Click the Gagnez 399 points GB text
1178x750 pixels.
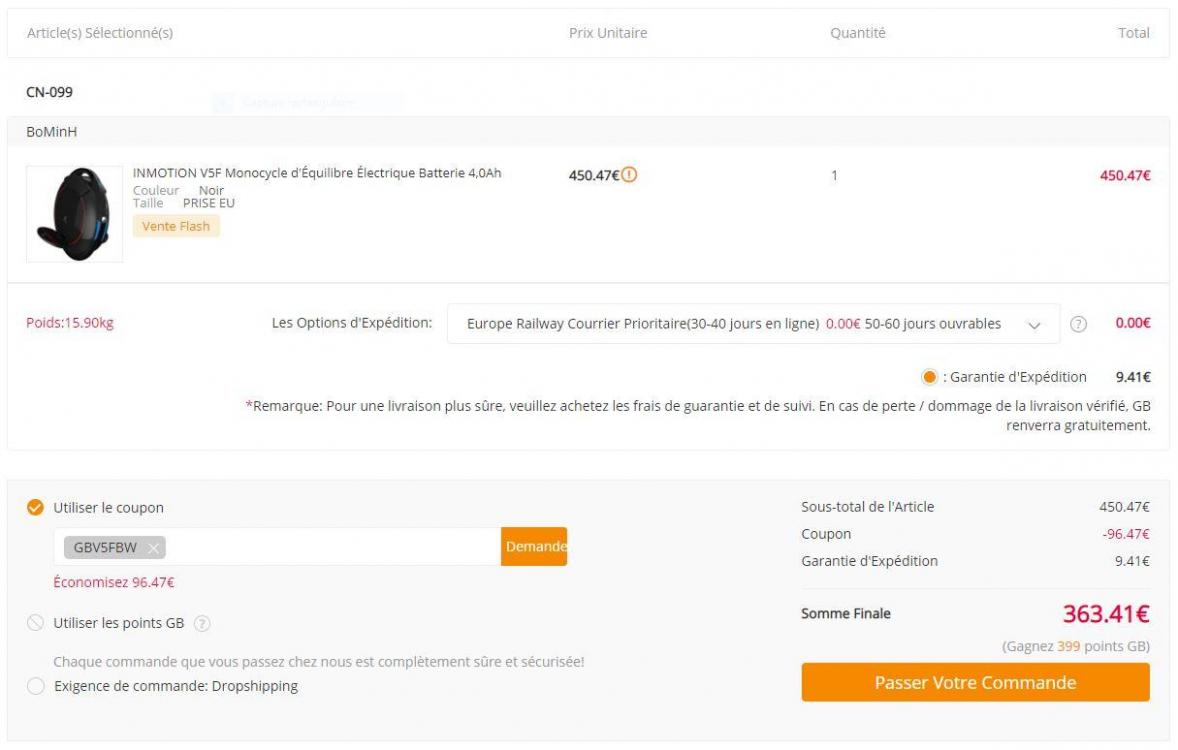1076,646
